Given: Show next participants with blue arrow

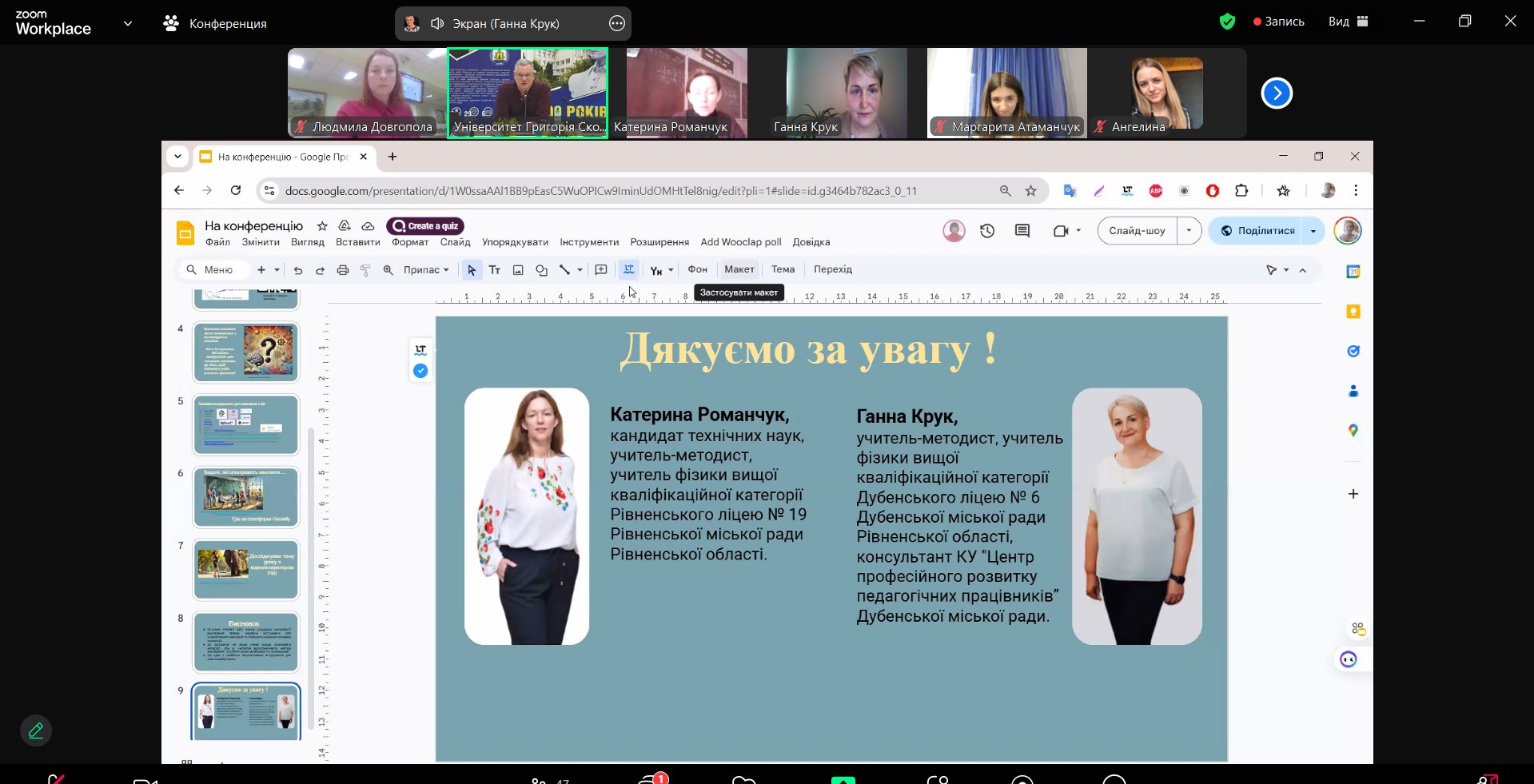Looking at the screenshot, I should pos(1277,94).
